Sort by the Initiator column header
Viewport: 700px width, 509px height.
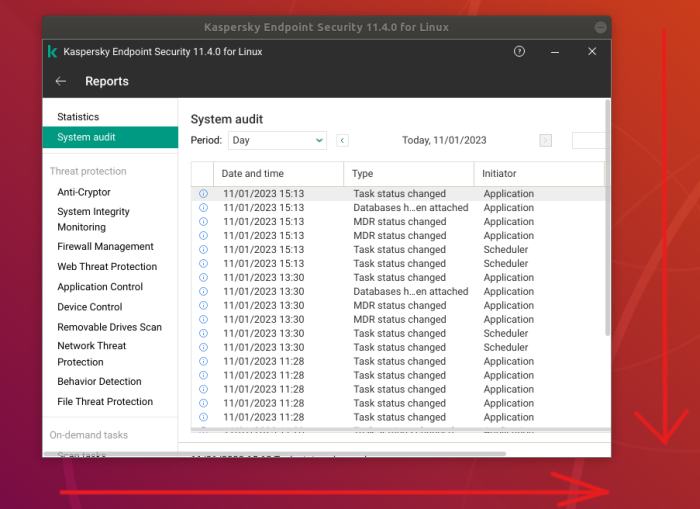point(539,174)
